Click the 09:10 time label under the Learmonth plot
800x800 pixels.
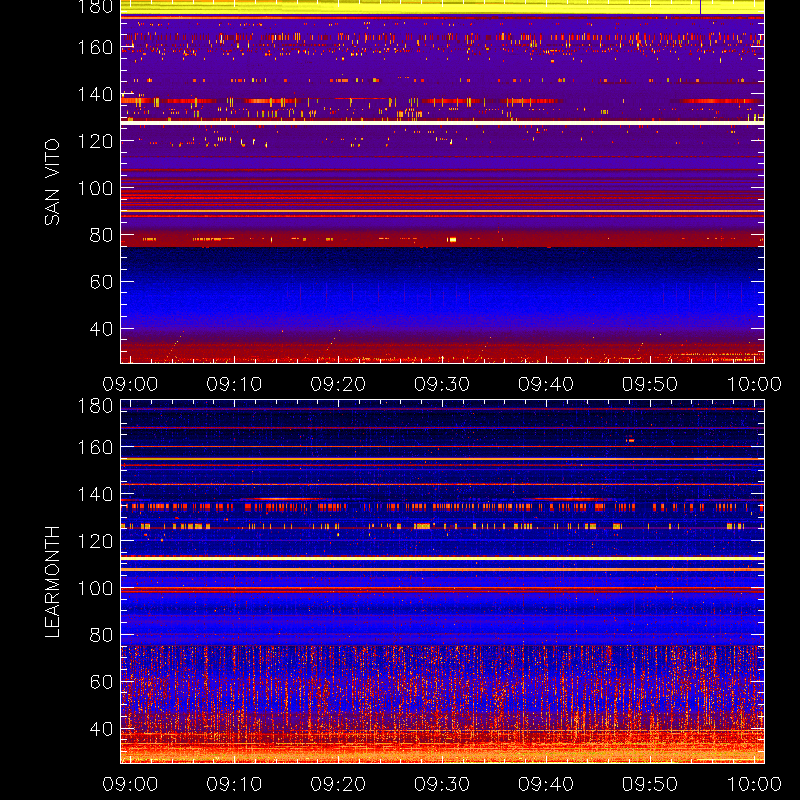tap(234, 784)
